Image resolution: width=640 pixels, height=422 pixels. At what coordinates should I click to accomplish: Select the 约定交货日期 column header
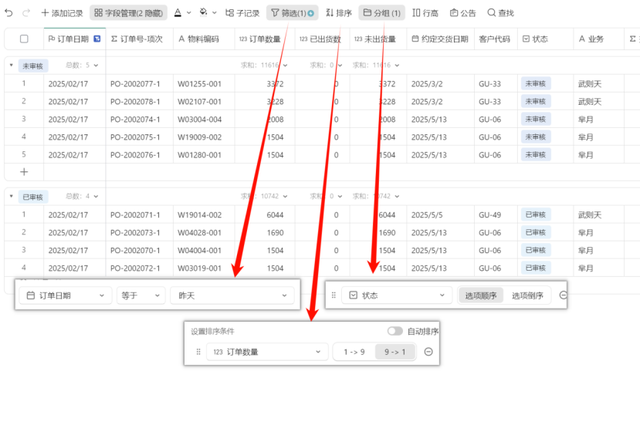[x=440, y=39]
